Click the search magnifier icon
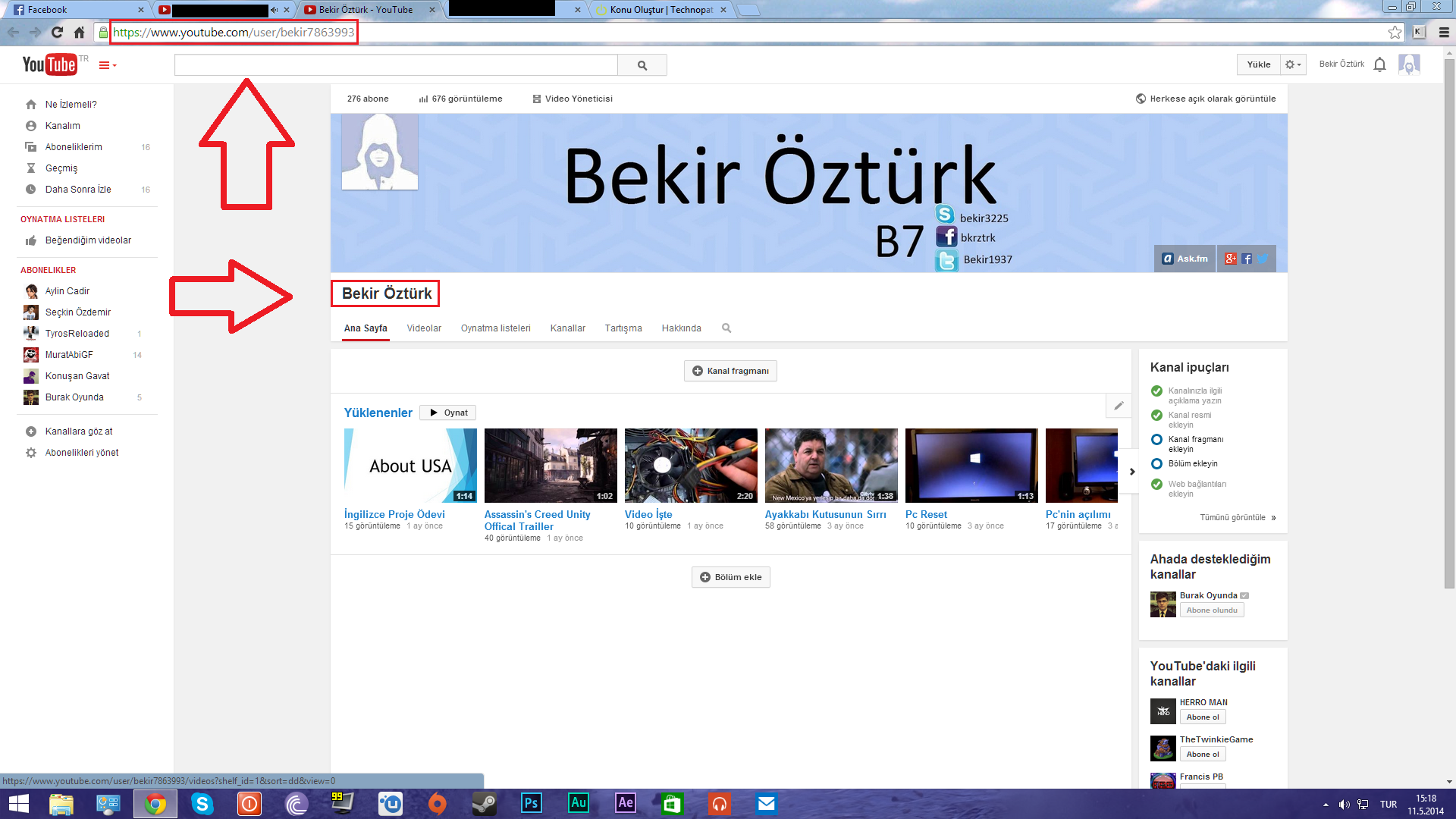 pos(642,64)
